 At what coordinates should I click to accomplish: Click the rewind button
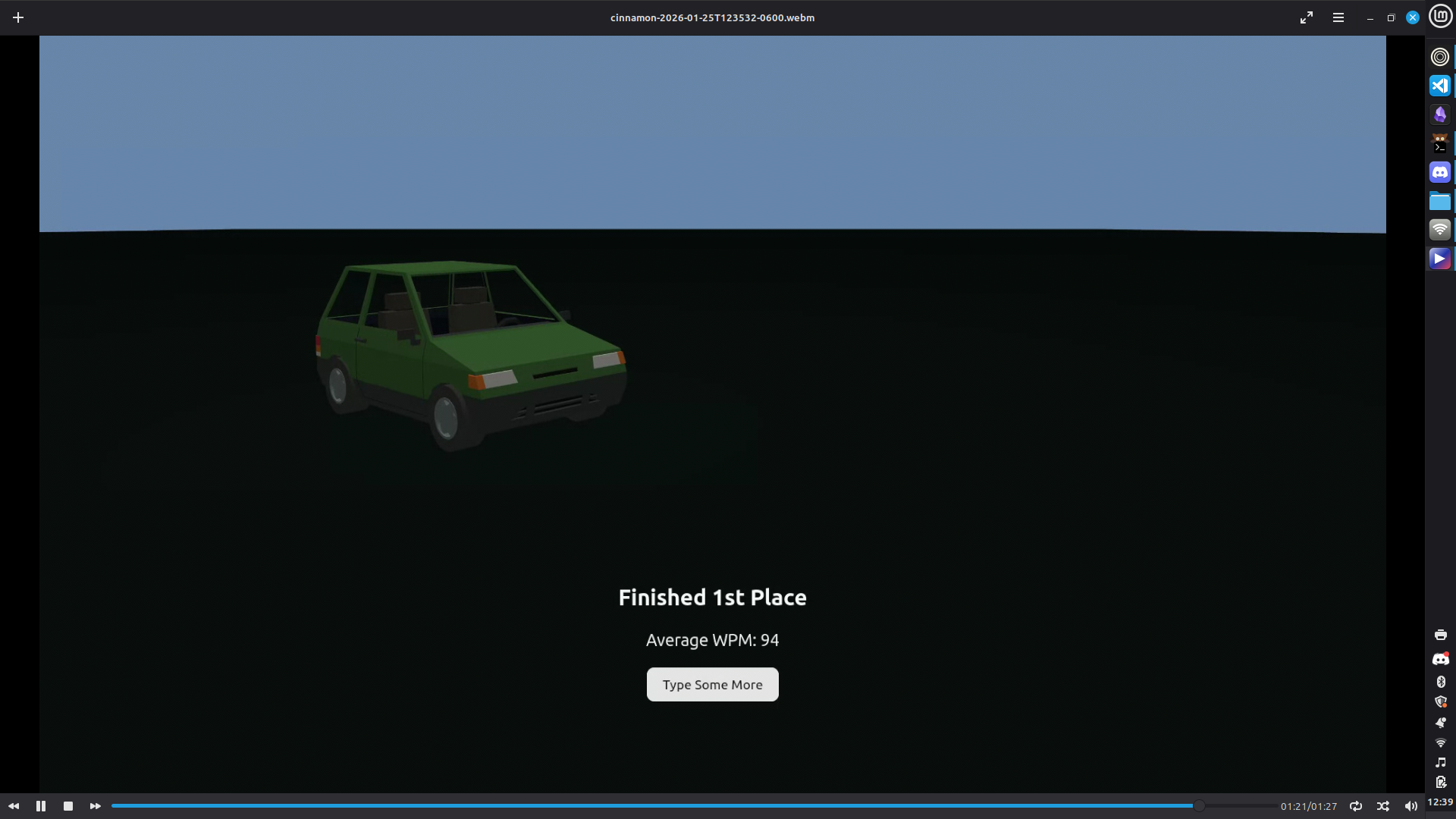tap(14, 806)
